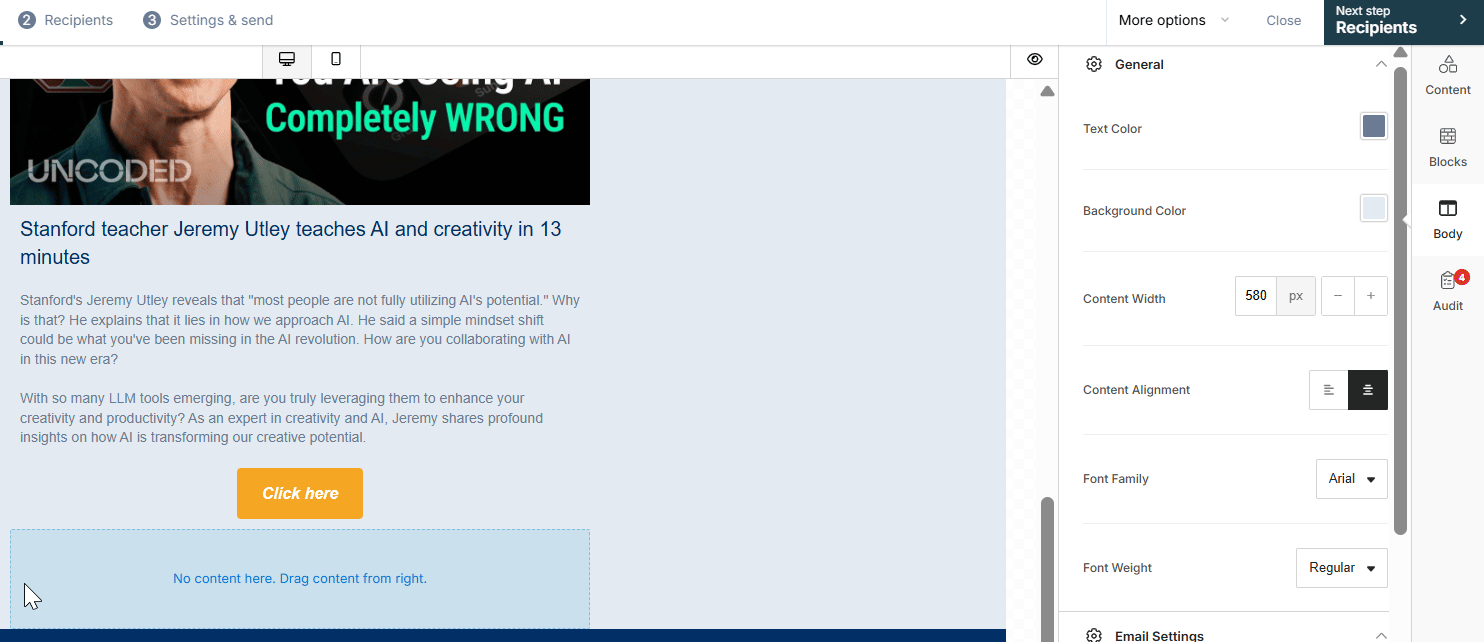Go to step 2 Recipients
This screenshot has height=642, width=1484.
click(66, 20)
